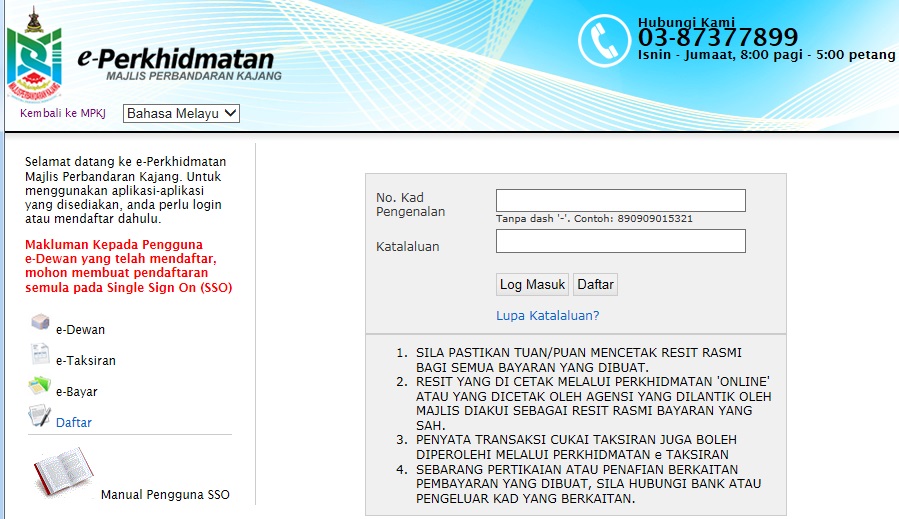Viewport: 899px width, 519px height.
Task: Click the Daftar pen-and-paper icon
Action: click(40, 415)
